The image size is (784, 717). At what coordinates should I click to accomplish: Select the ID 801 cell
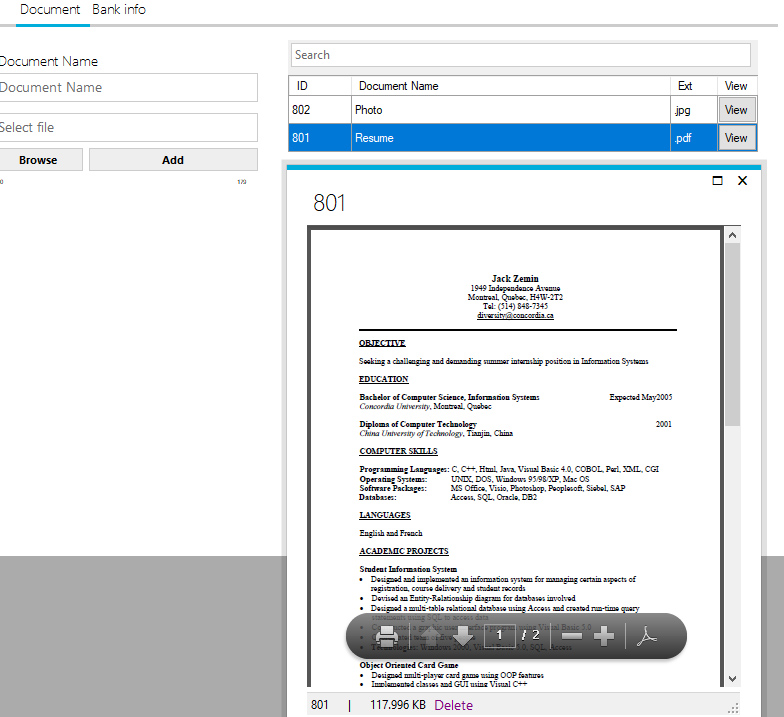320,138
